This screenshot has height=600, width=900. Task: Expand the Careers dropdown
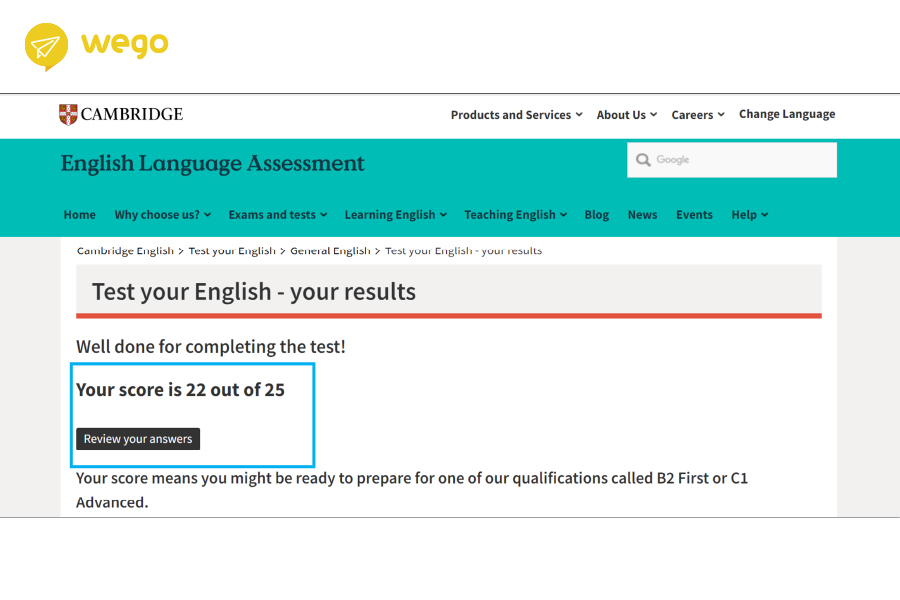[x=697, y=115]
